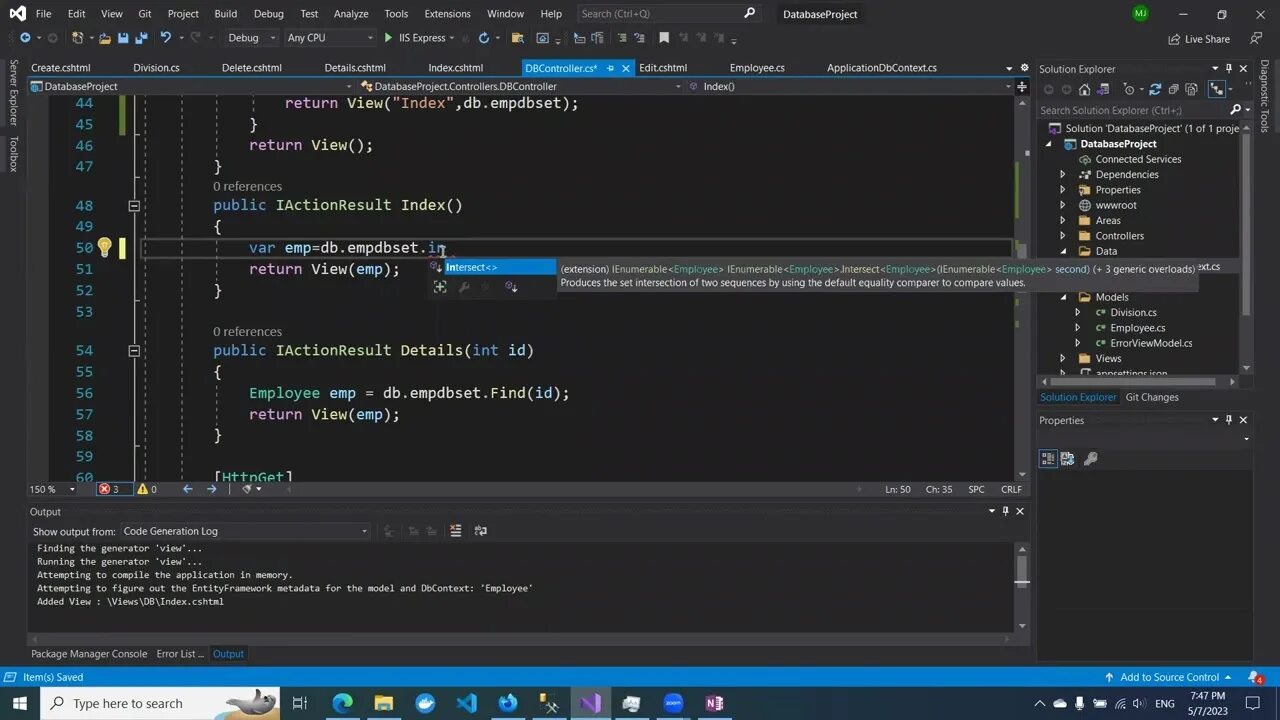Image resolution: width=1280 pixels, height=720 pixels.
Task: Open the Package Manager Console tab
Action: [89, 654]
